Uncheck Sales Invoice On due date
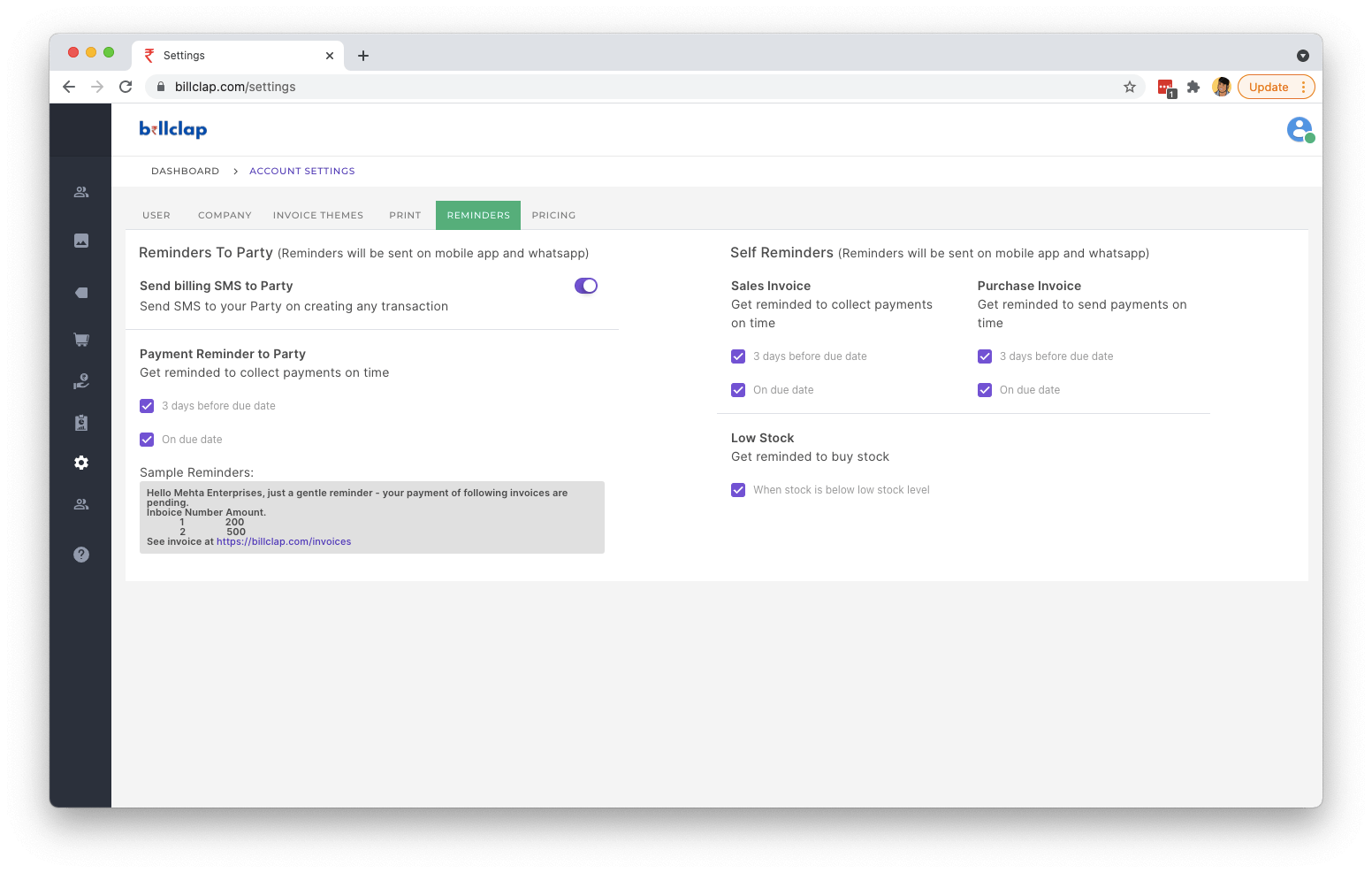 (738, 390)
